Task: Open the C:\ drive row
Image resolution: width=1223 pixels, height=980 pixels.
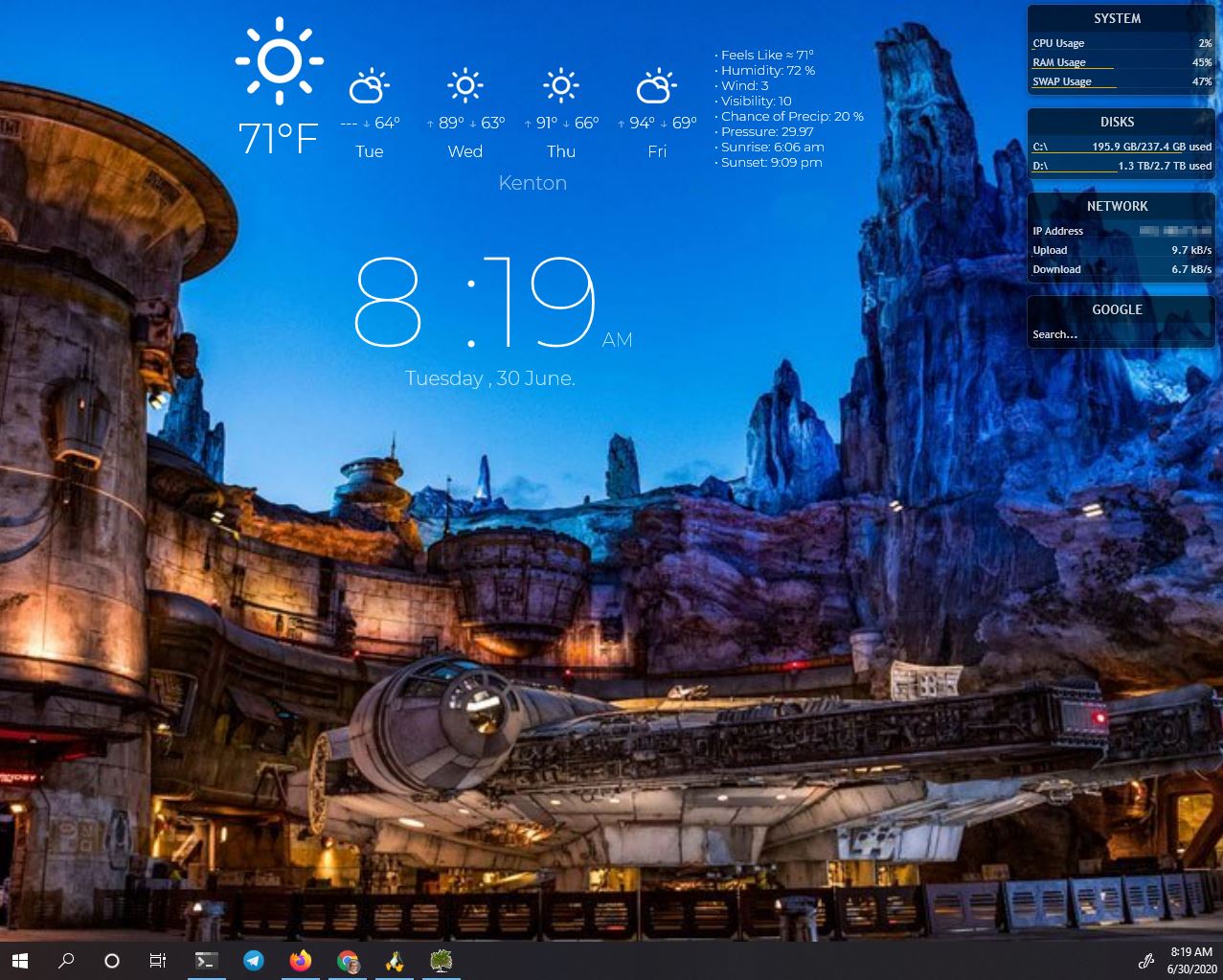Action: [x=1121, y=148]
